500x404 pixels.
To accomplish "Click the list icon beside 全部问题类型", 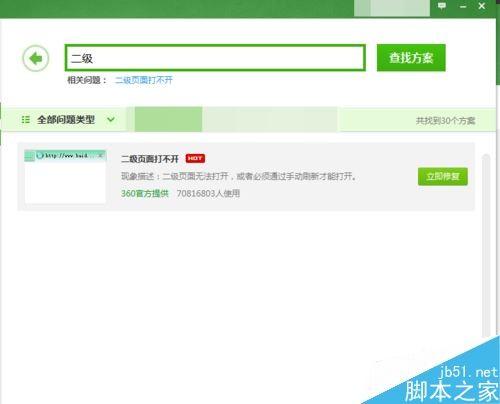I will 26,119.
